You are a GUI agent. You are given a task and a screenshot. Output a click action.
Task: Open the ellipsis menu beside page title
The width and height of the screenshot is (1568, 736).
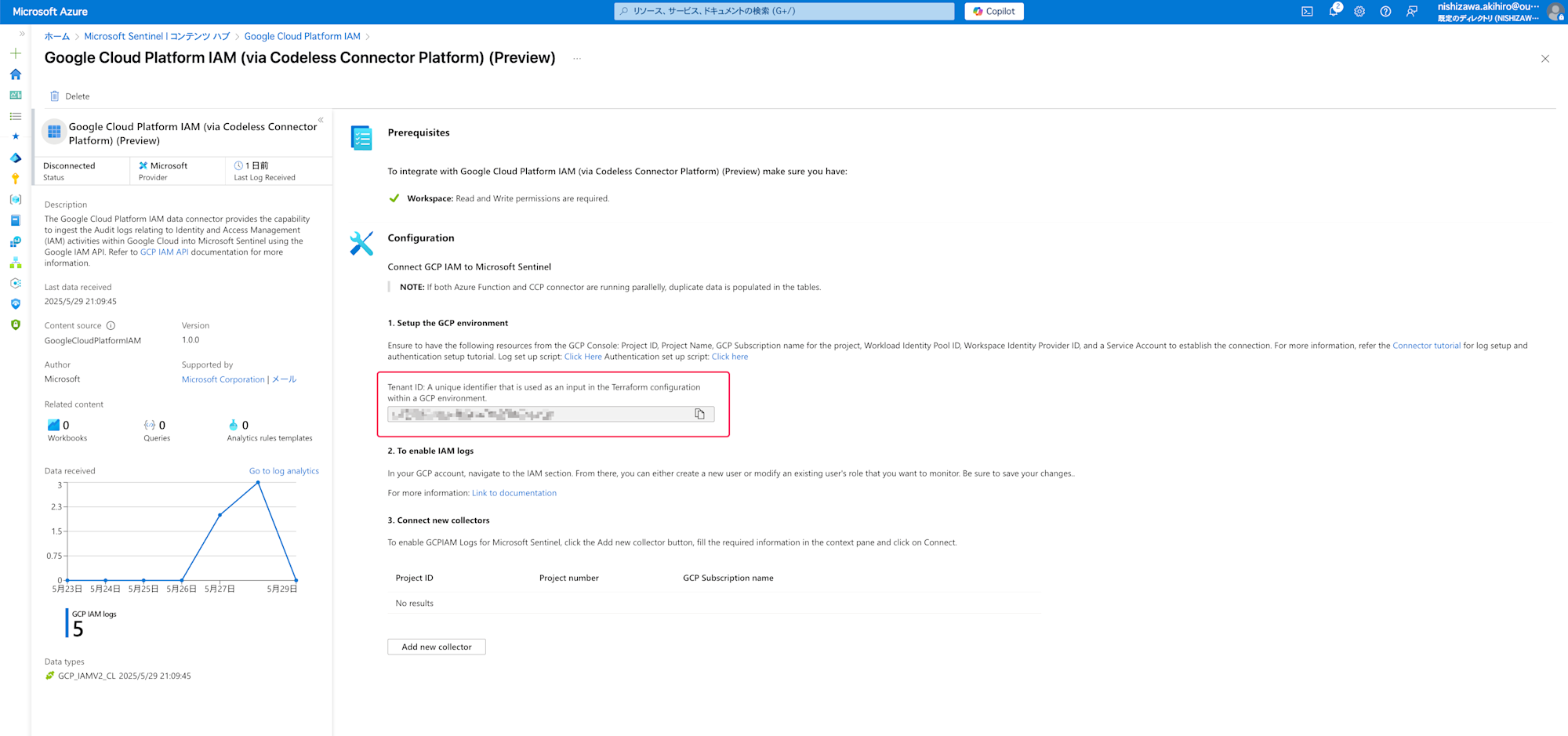(x=577, y=59)
